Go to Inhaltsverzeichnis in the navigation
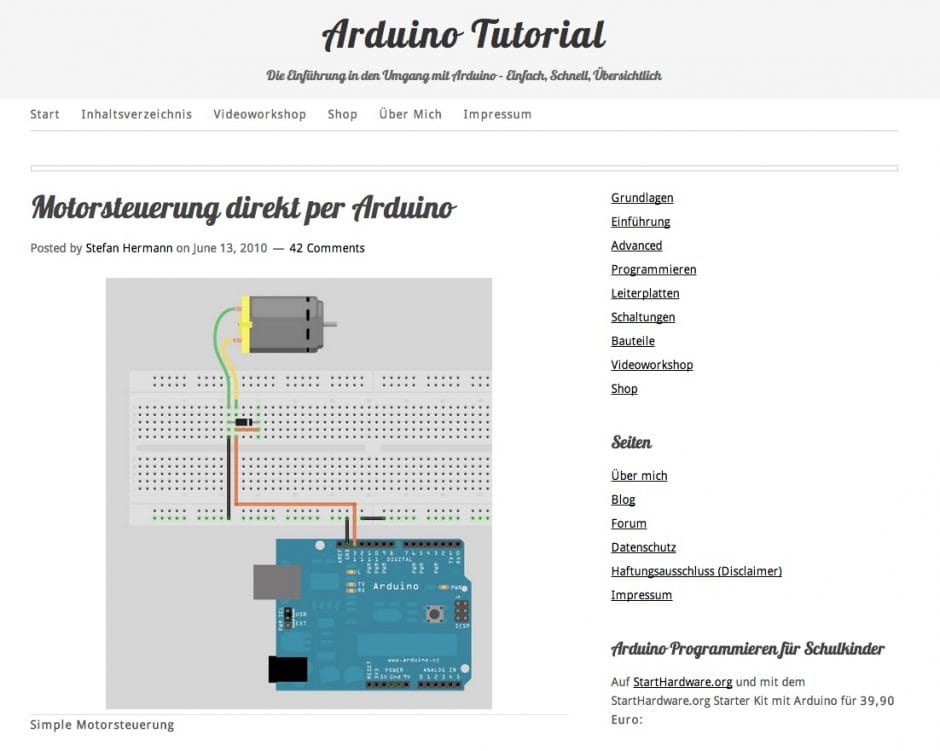This screenshot has width=940, height=751. coord(137,114)
